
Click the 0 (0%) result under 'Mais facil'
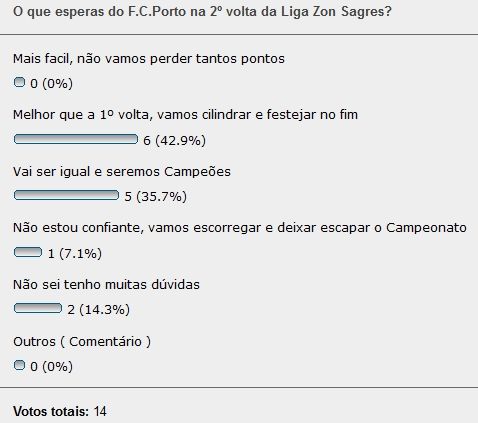(51, 83)
